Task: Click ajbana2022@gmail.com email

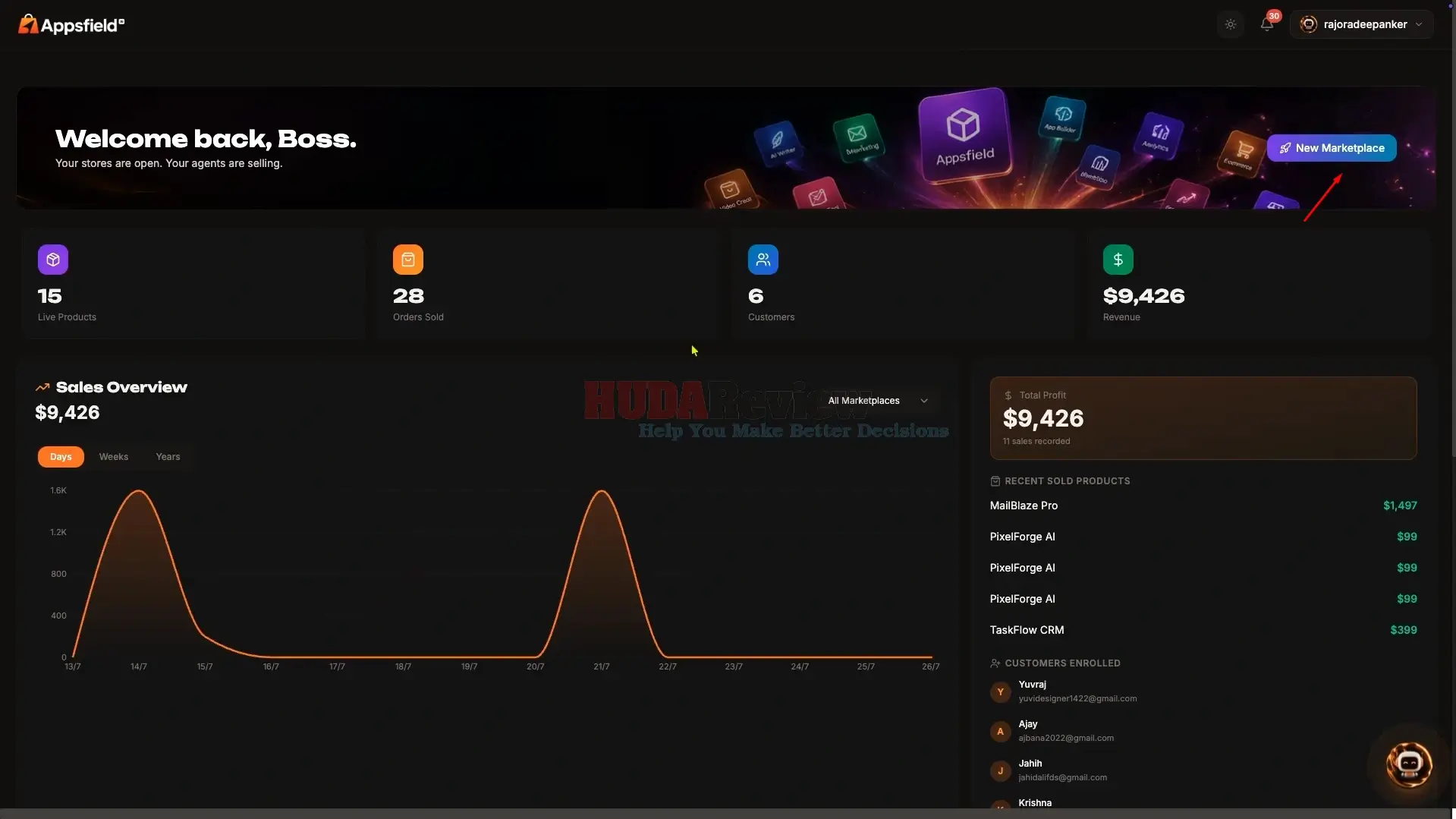Action: tap(1066, 739)
